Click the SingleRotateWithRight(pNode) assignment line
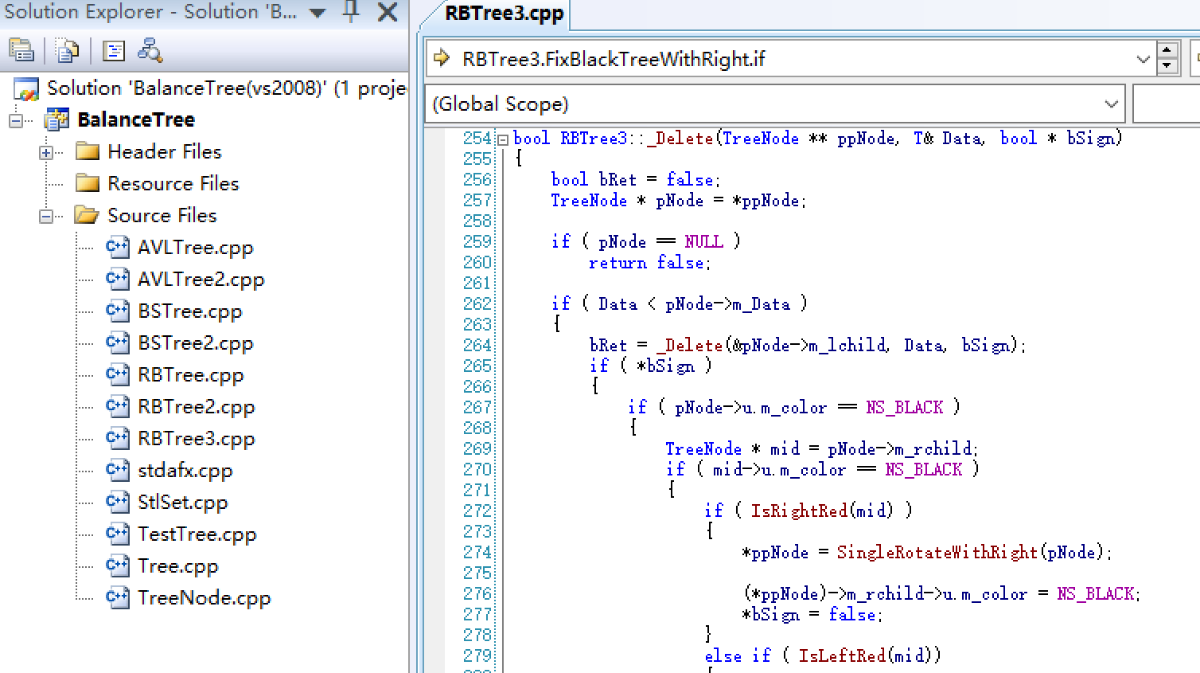This screenshot has width=1200, height=673. (x=927, y=552)
